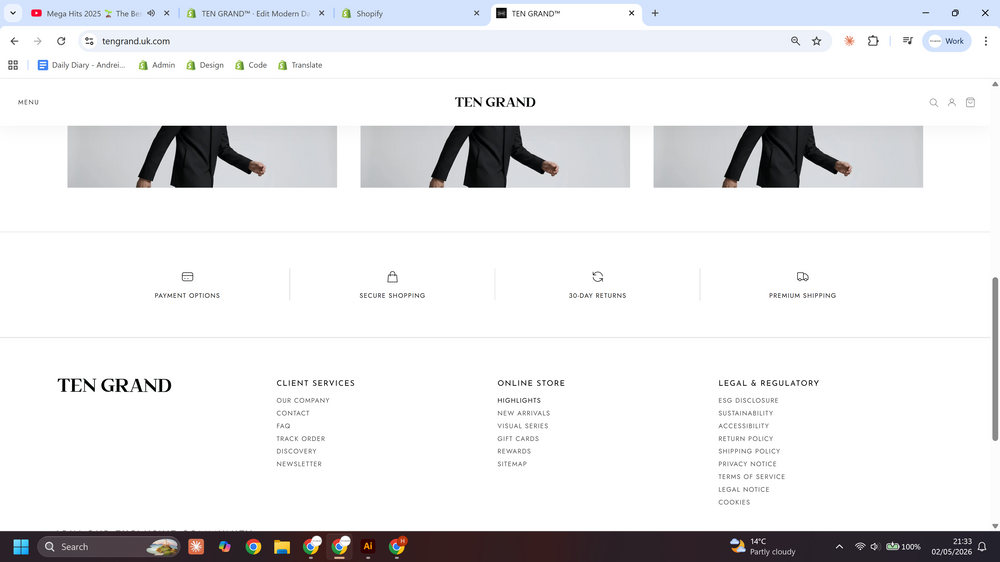Switch to the Mega Hits 2025 tab

coord(94,13)
